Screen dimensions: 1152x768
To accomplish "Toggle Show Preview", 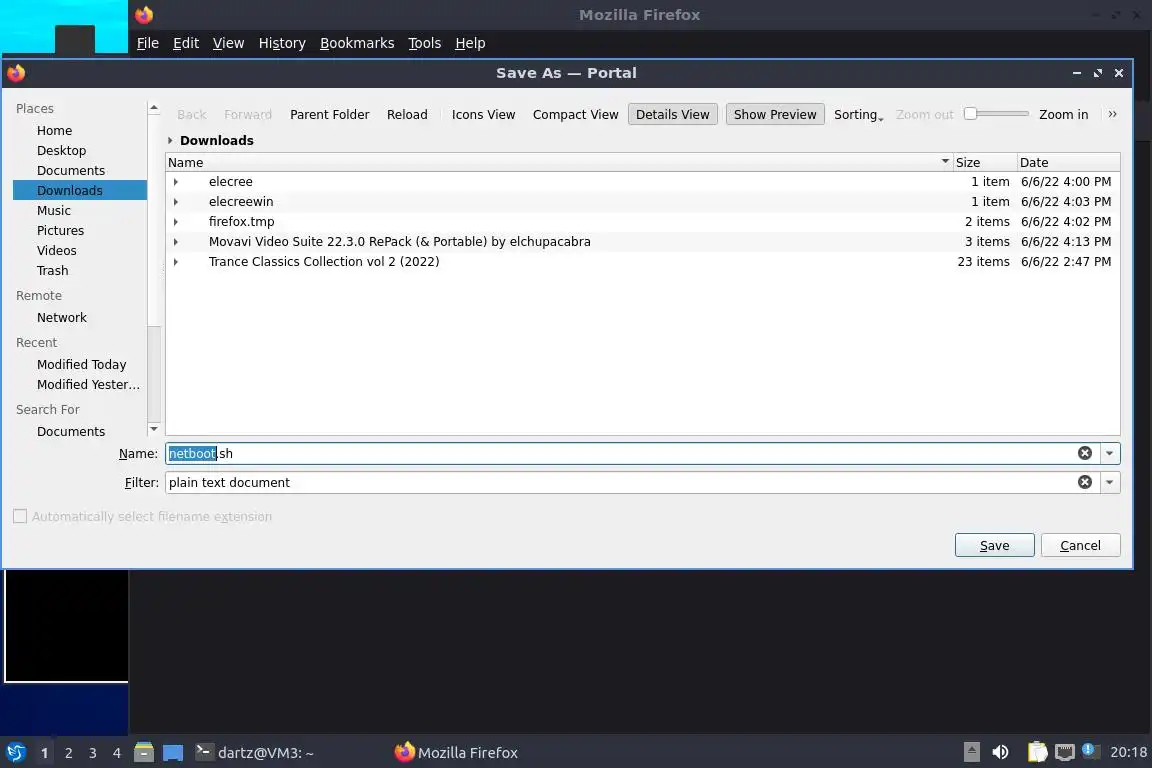I will [774, 115].
